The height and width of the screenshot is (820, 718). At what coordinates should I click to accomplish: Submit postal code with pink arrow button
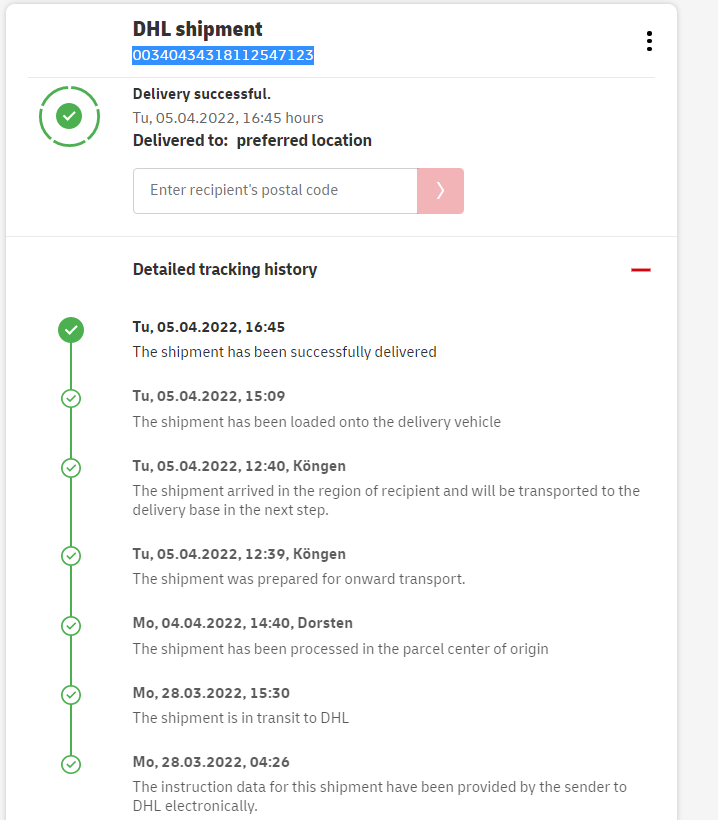pos(440,190)
